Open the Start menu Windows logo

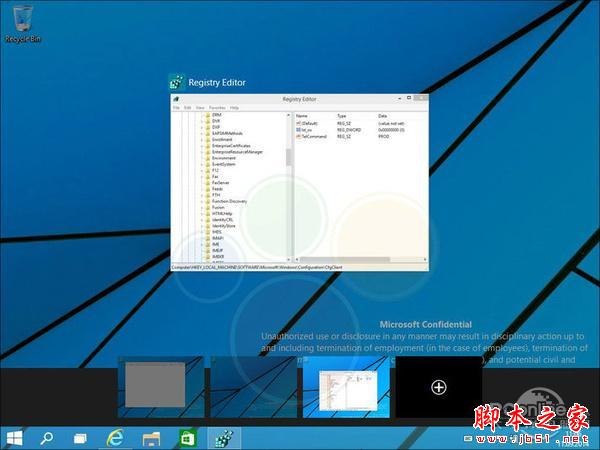[x=15, y=438]
